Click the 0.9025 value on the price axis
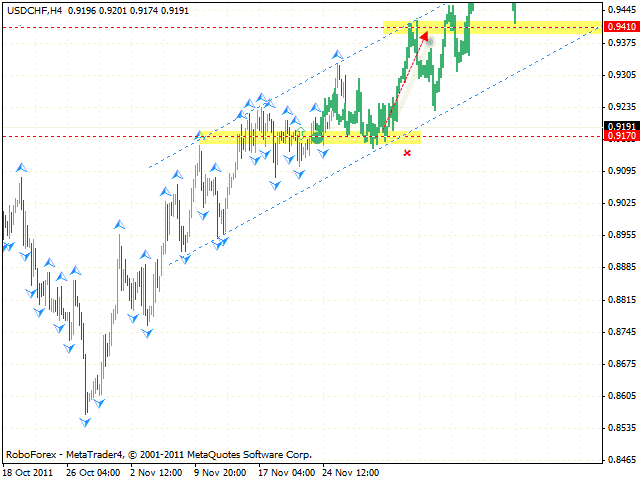Screen dimensions: 640x480 (621, 203)
